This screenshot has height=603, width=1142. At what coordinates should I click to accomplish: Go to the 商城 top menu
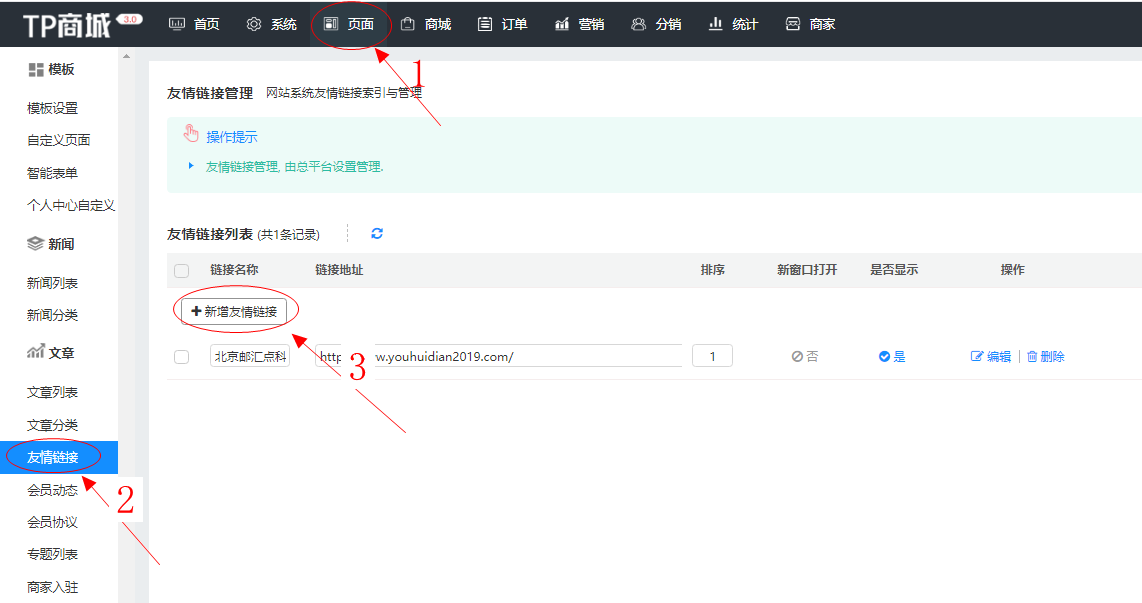pos(425,24)
